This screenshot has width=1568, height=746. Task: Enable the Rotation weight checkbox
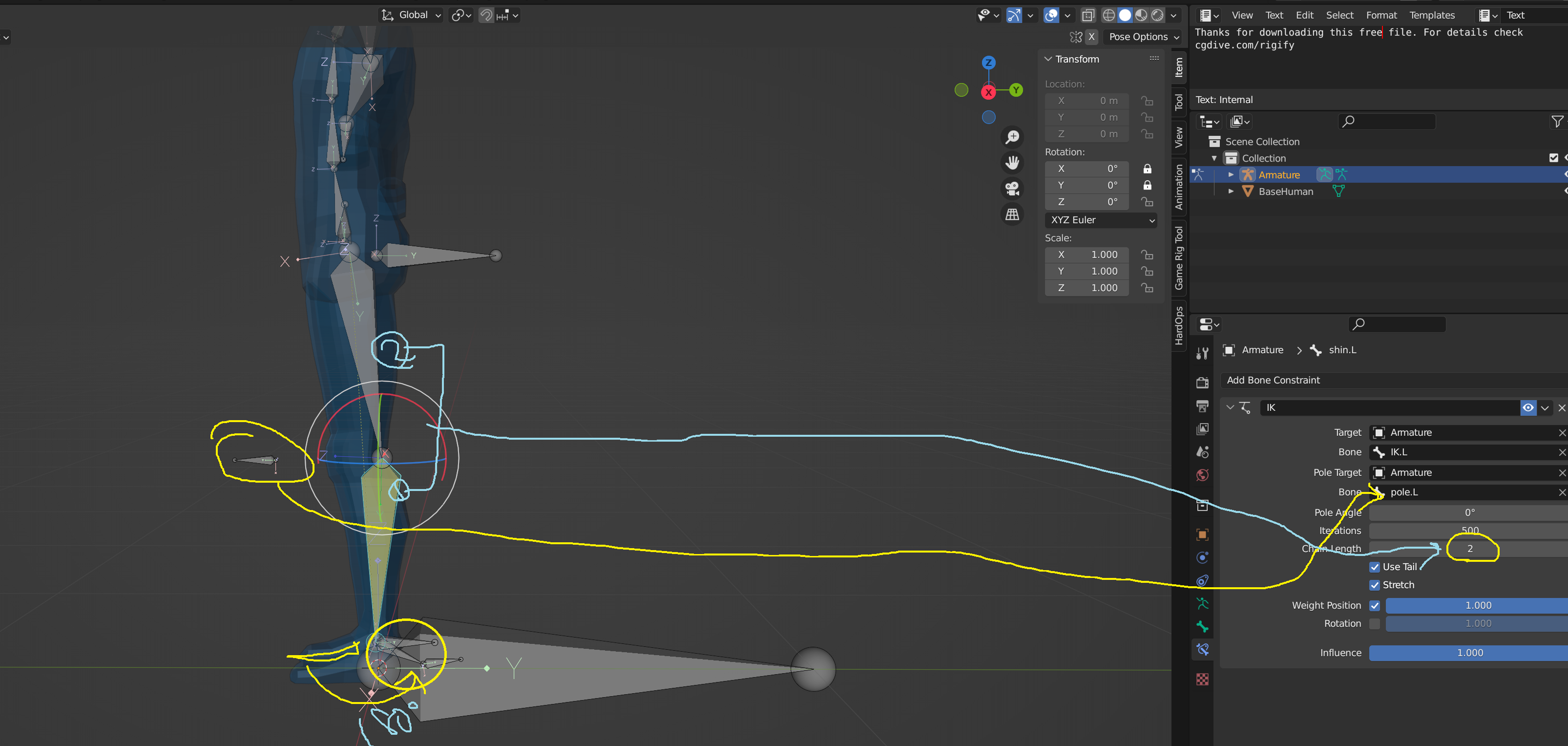coord(1375,623)
